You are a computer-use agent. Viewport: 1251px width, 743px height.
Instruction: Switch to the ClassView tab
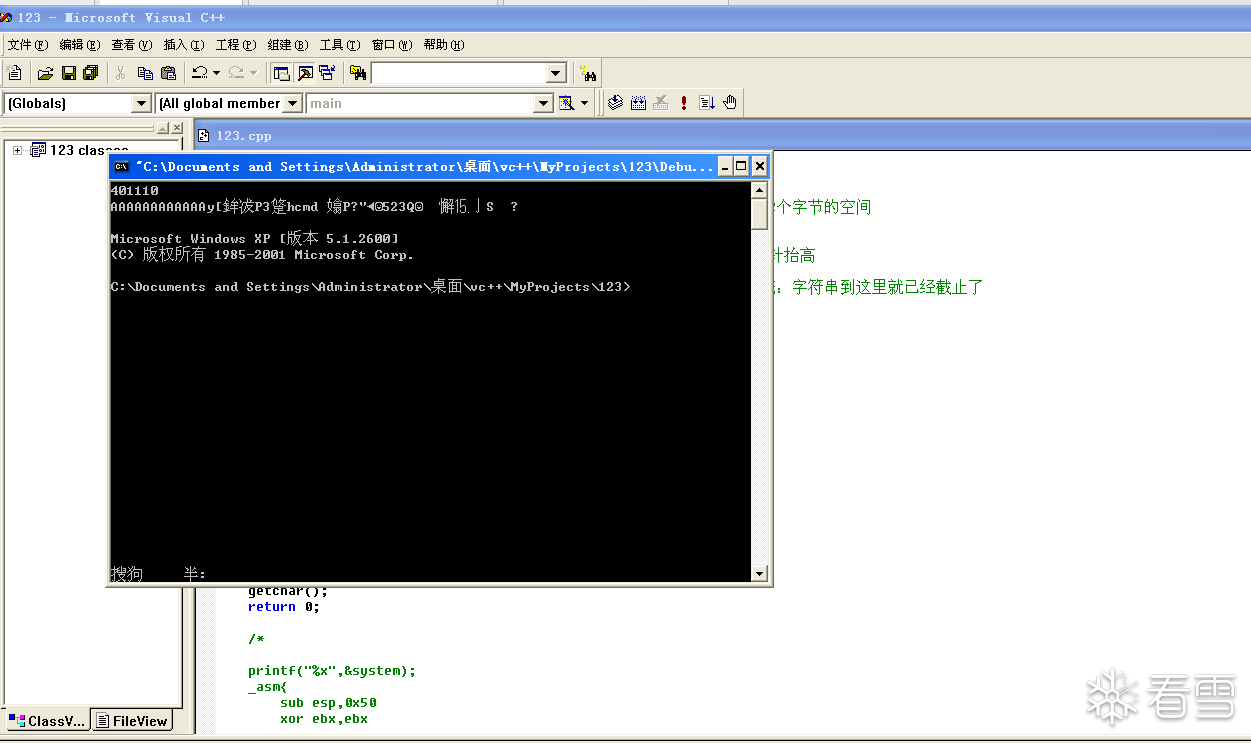48,721
